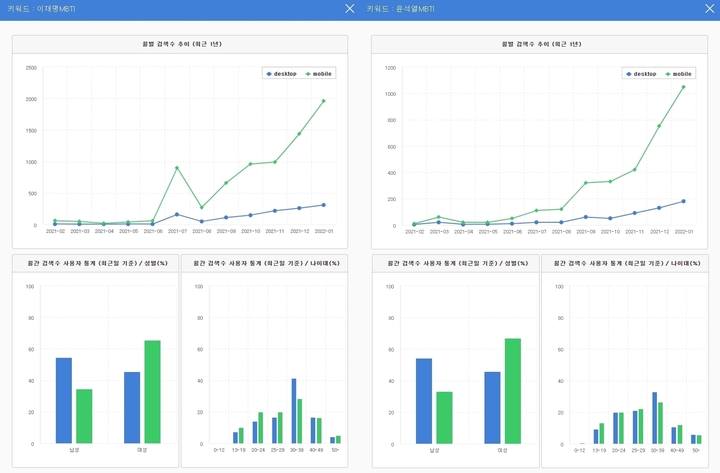Click green 25-29 bar in 윤석열MBTI age chart

pos(641,426)
